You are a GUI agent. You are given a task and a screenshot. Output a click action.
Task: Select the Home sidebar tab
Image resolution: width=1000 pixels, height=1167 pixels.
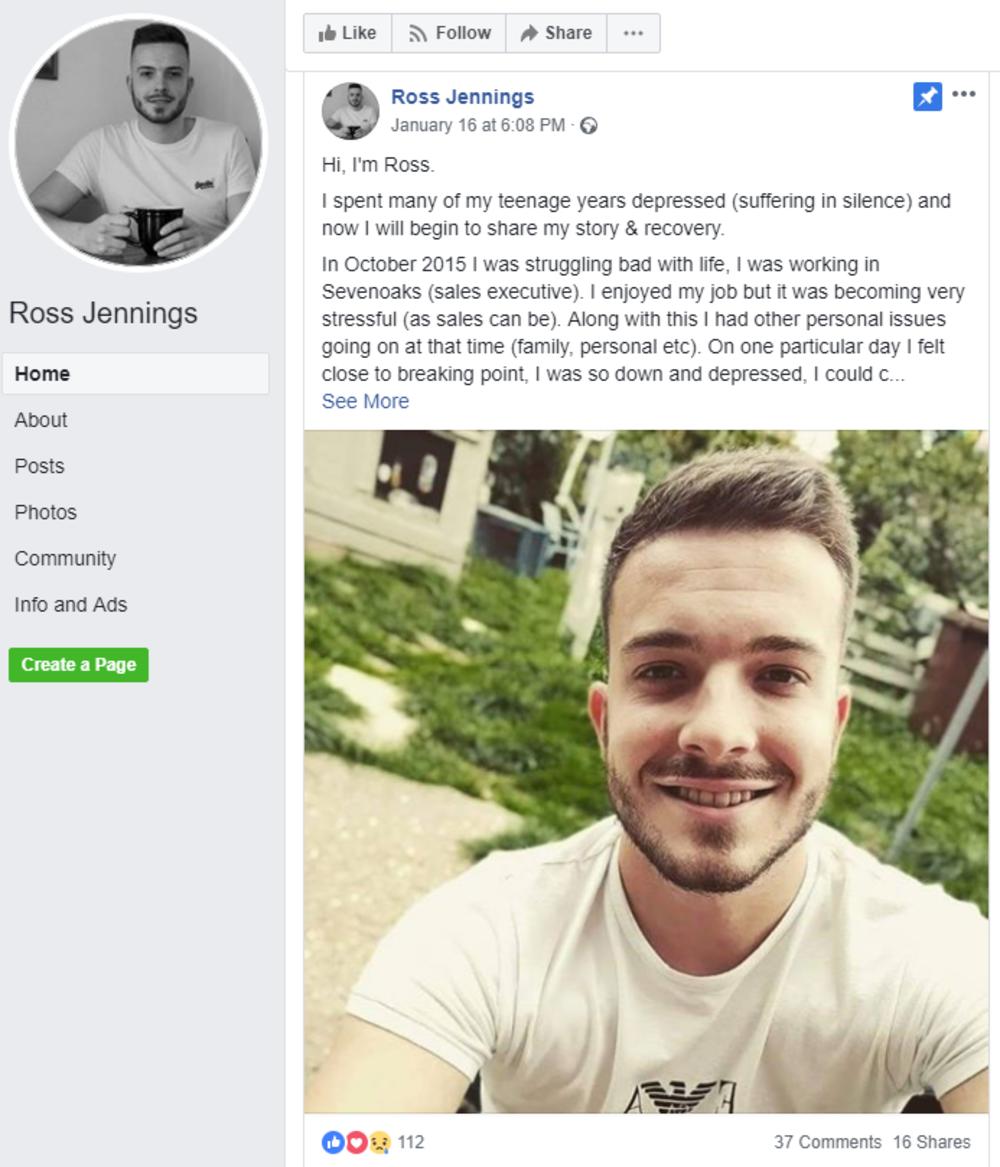[x=135, y=374]
